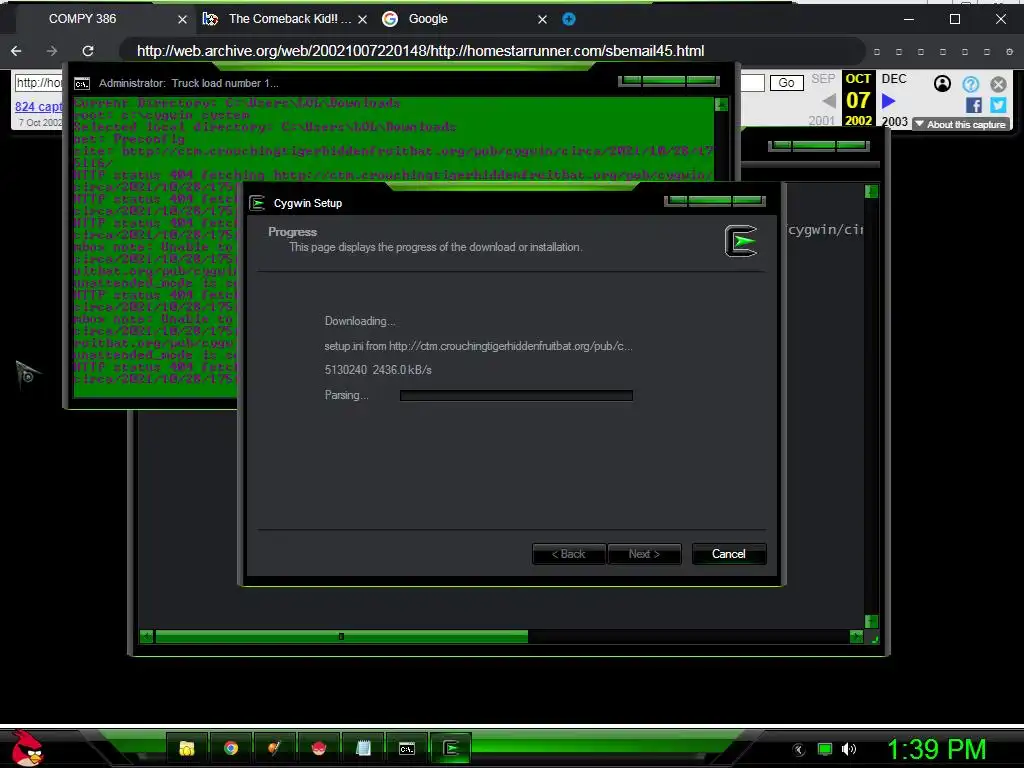Image resolution: width=1024 pixels, height=768 pixels.
Task: Select year 2001 in Wayback toolbar
Action: [x=822, y=121]
